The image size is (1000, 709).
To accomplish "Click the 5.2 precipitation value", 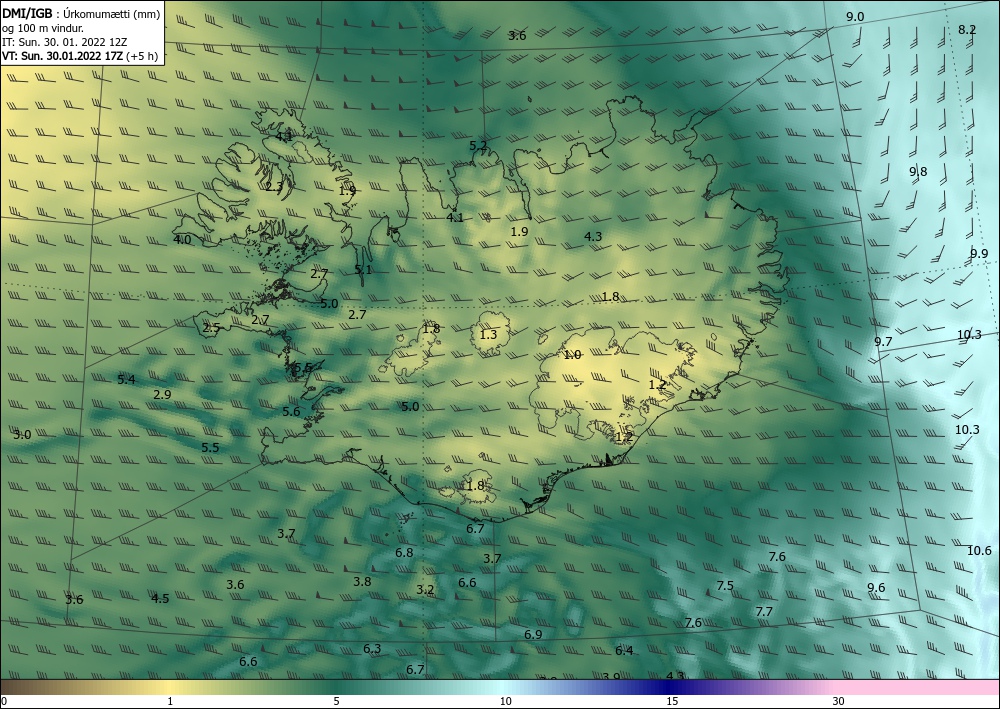I will pos(478,146).
